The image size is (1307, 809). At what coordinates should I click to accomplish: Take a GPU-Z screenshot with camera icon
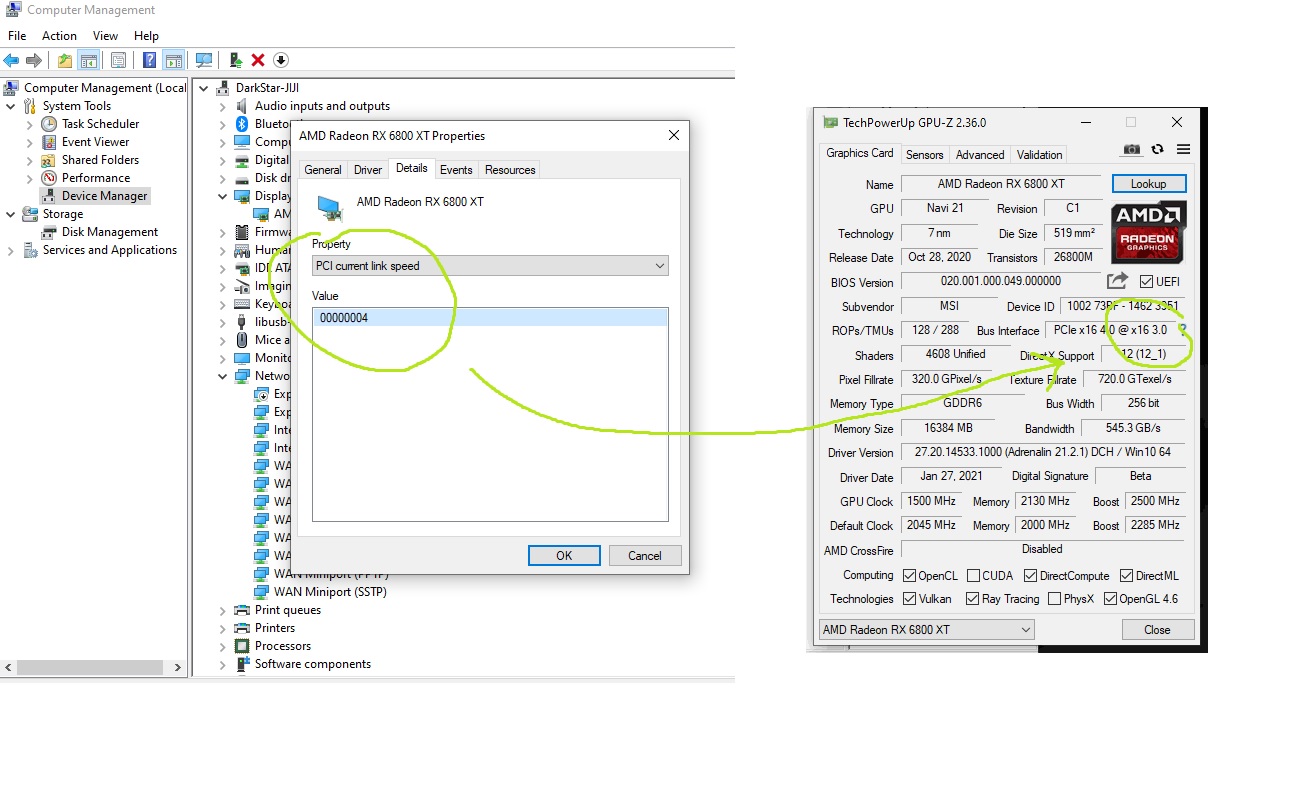pos(1131,149)
